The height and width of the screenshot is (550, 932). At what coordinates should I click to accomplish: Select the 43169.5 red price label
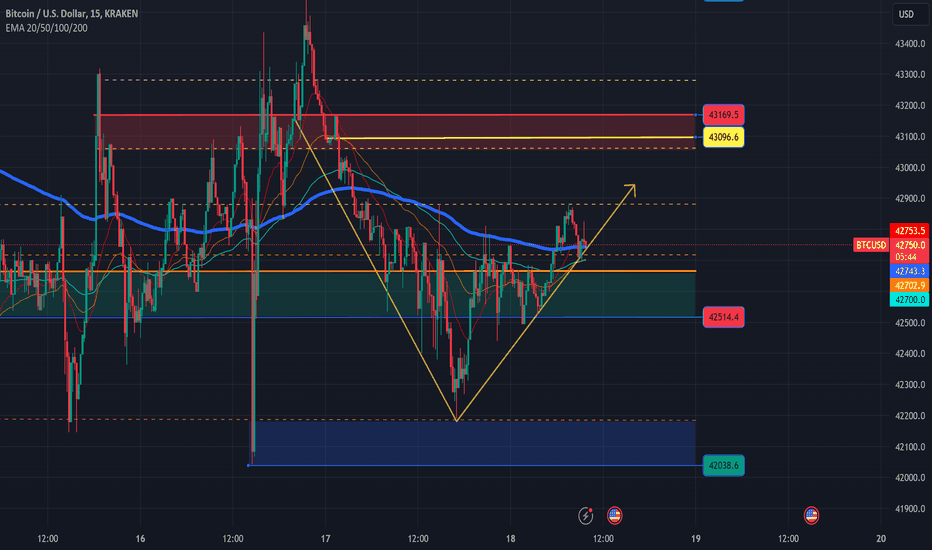723,115
